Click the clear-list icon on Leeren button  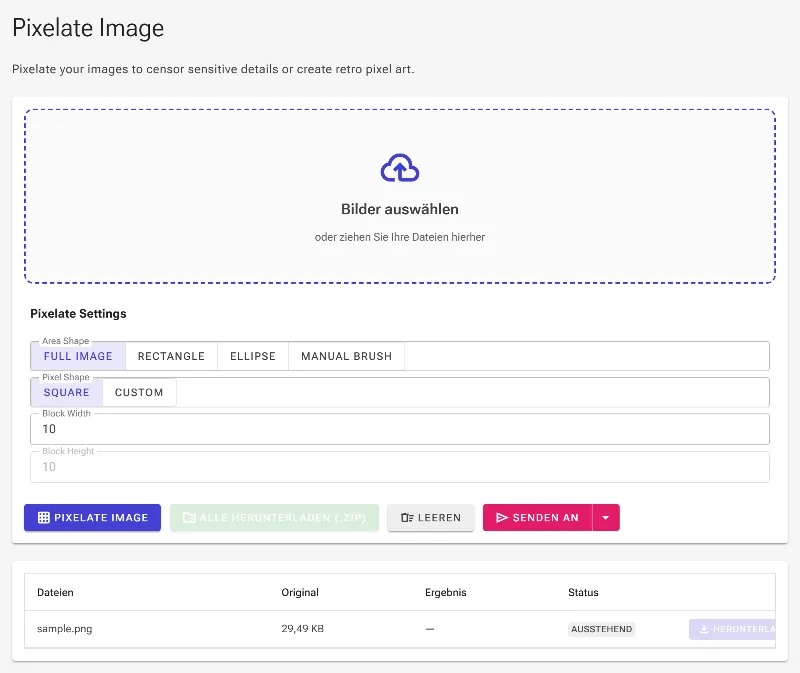pos(407,517)
